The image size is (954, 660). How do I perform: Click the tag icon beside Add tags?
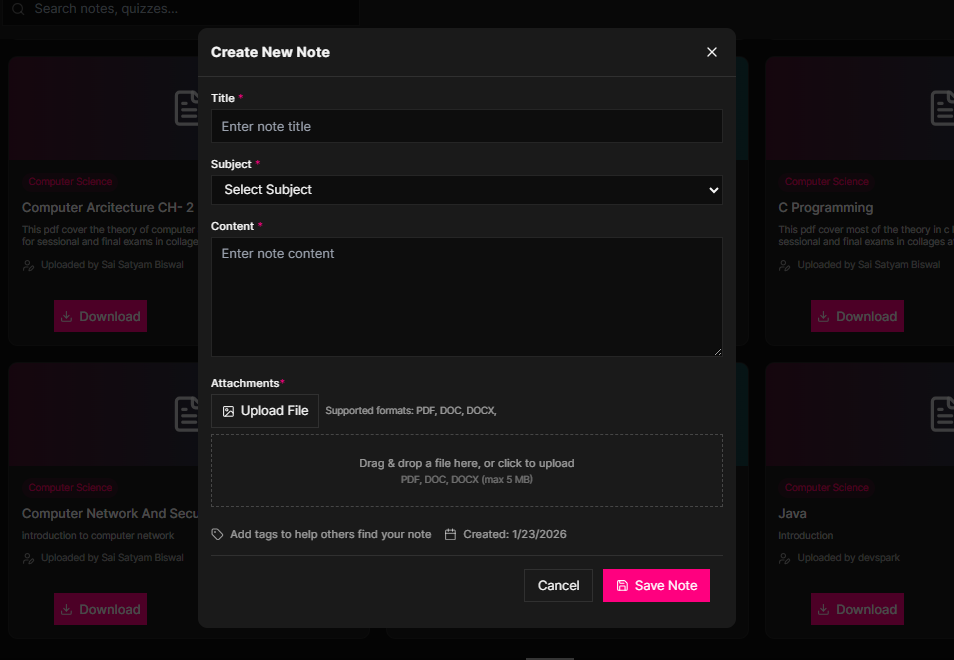coord(217,535)
